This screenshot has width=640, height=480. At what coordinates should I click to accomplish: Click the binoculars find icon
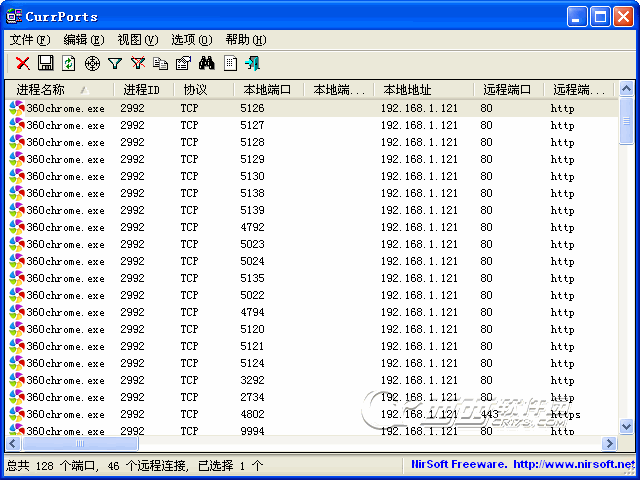coord(207,63)
